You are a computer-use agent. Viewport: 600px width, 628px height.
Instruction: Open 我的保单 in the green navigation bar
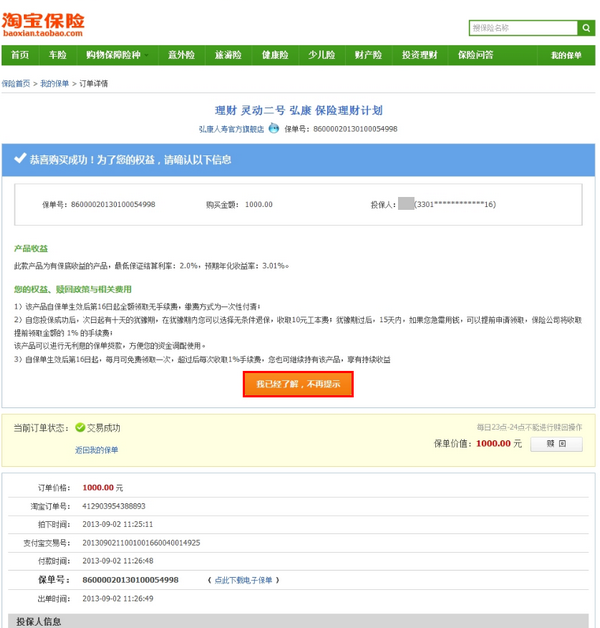coord(565,55)
